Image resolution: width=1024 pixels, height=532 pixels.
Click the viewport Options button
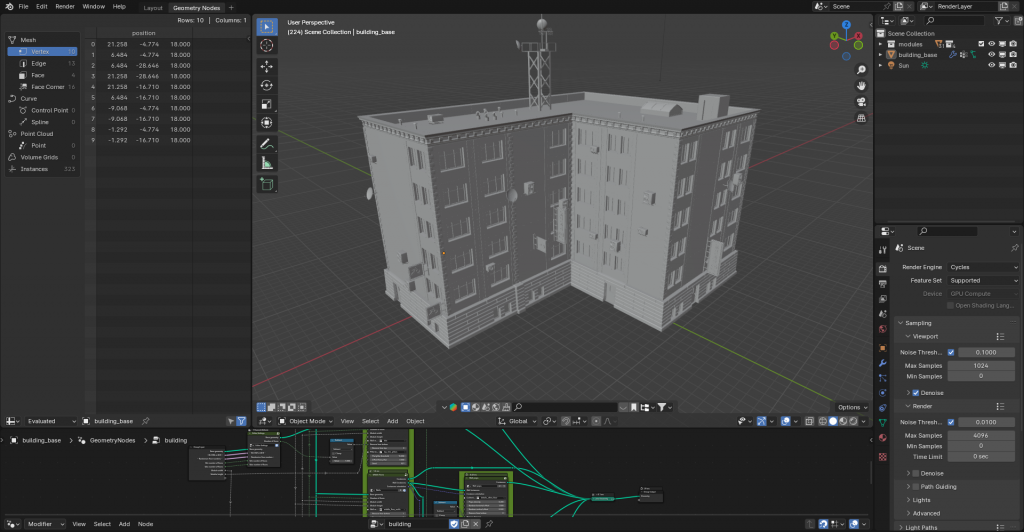click(x=851, y=407)
